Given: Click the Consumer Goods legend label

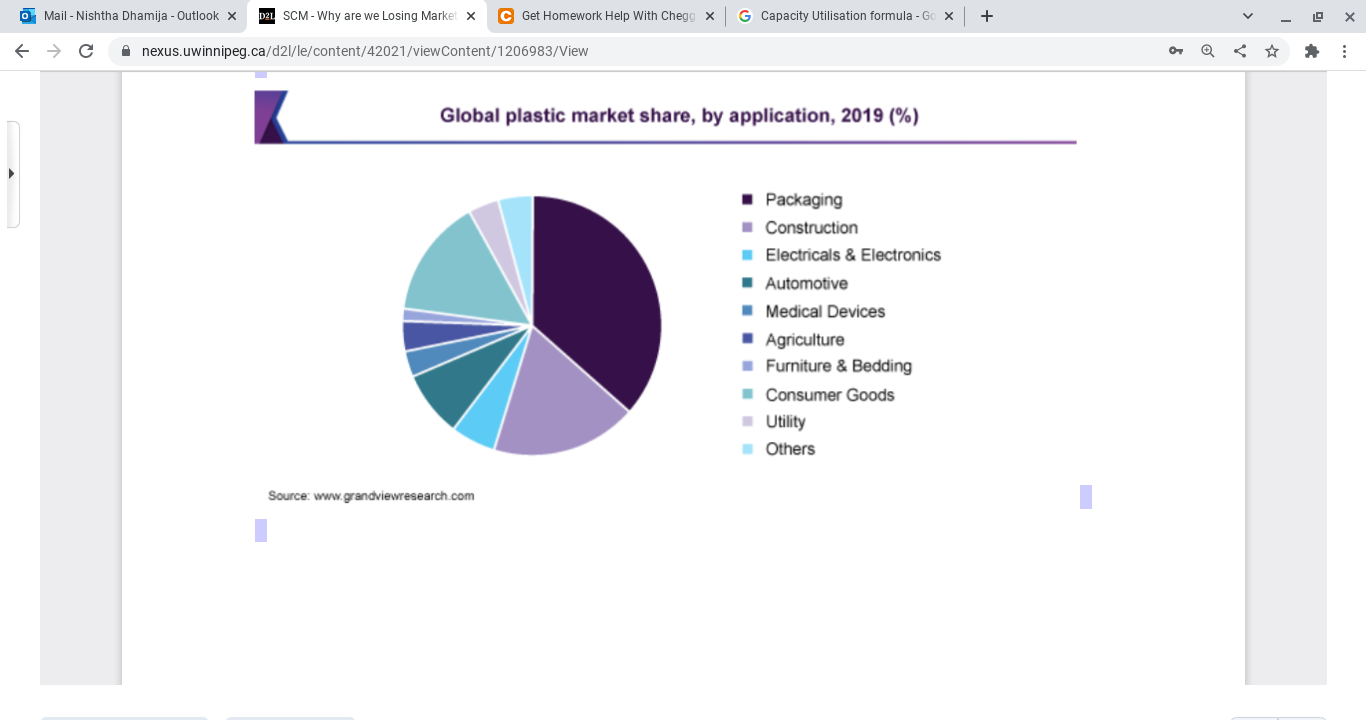Looking at the screenshot, I should [830, 395].
